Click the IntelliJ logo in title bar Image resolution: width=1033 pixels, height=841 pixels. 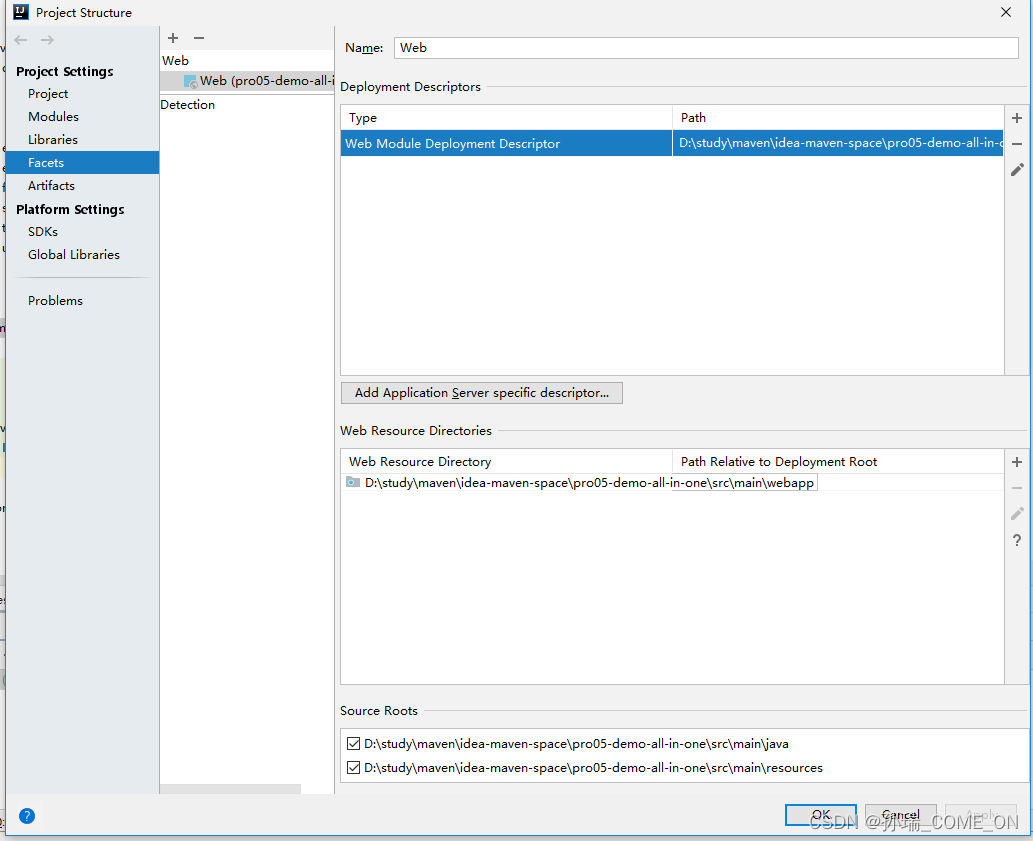21,12
